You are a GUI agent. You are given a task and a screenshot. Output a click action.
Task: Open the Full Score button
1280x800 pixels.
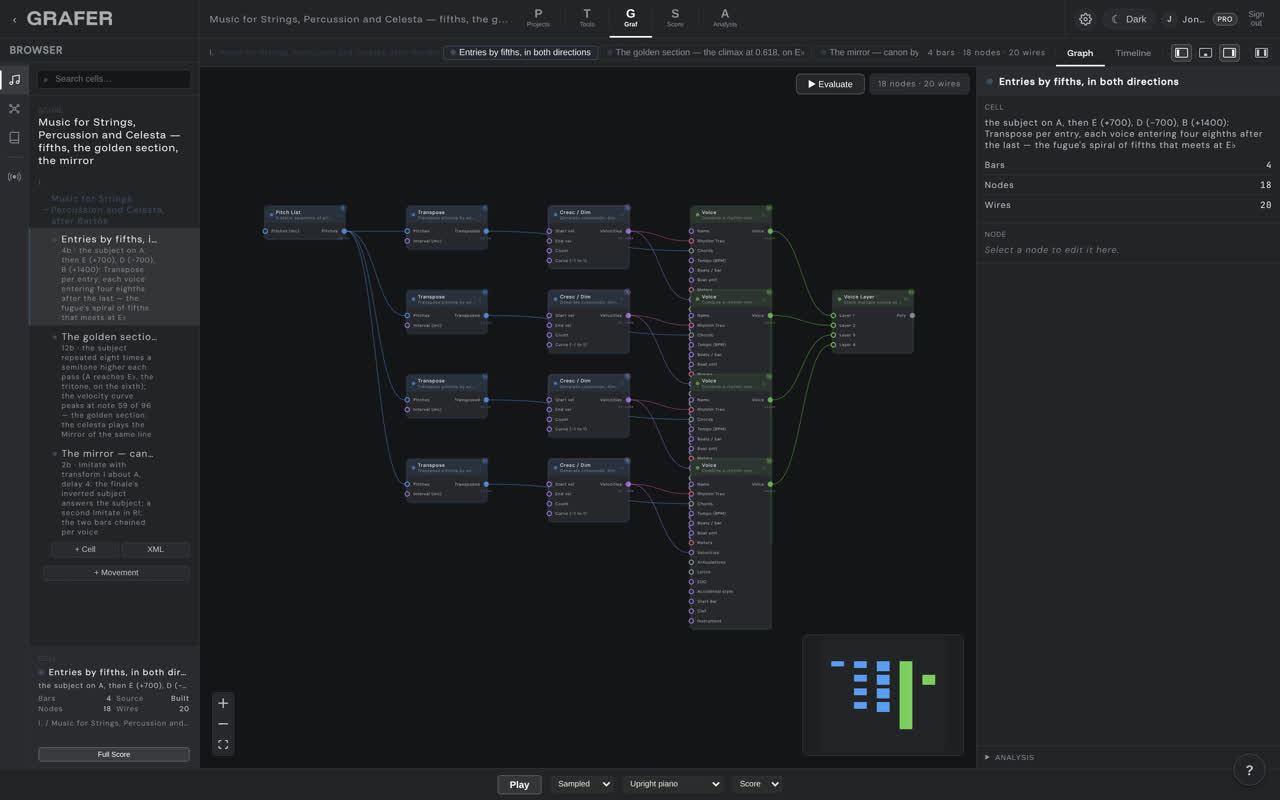[x=114, y=754]
